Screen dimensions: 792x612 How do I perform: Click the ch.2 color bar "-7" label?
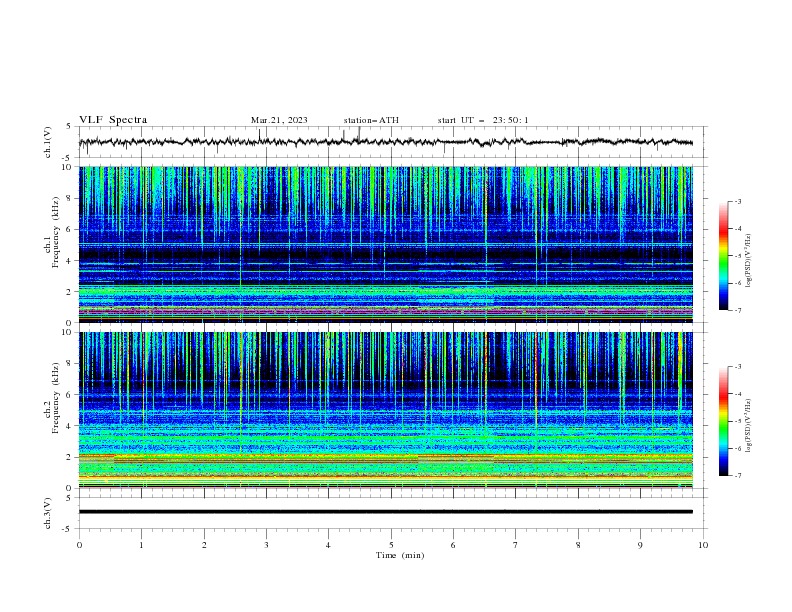point(738,475)
